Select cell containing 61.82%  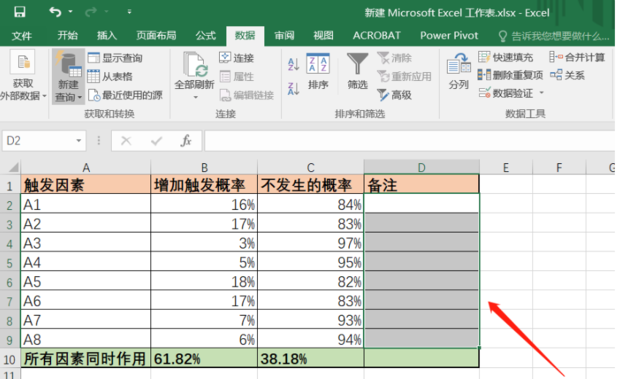(x=204, y=358)
